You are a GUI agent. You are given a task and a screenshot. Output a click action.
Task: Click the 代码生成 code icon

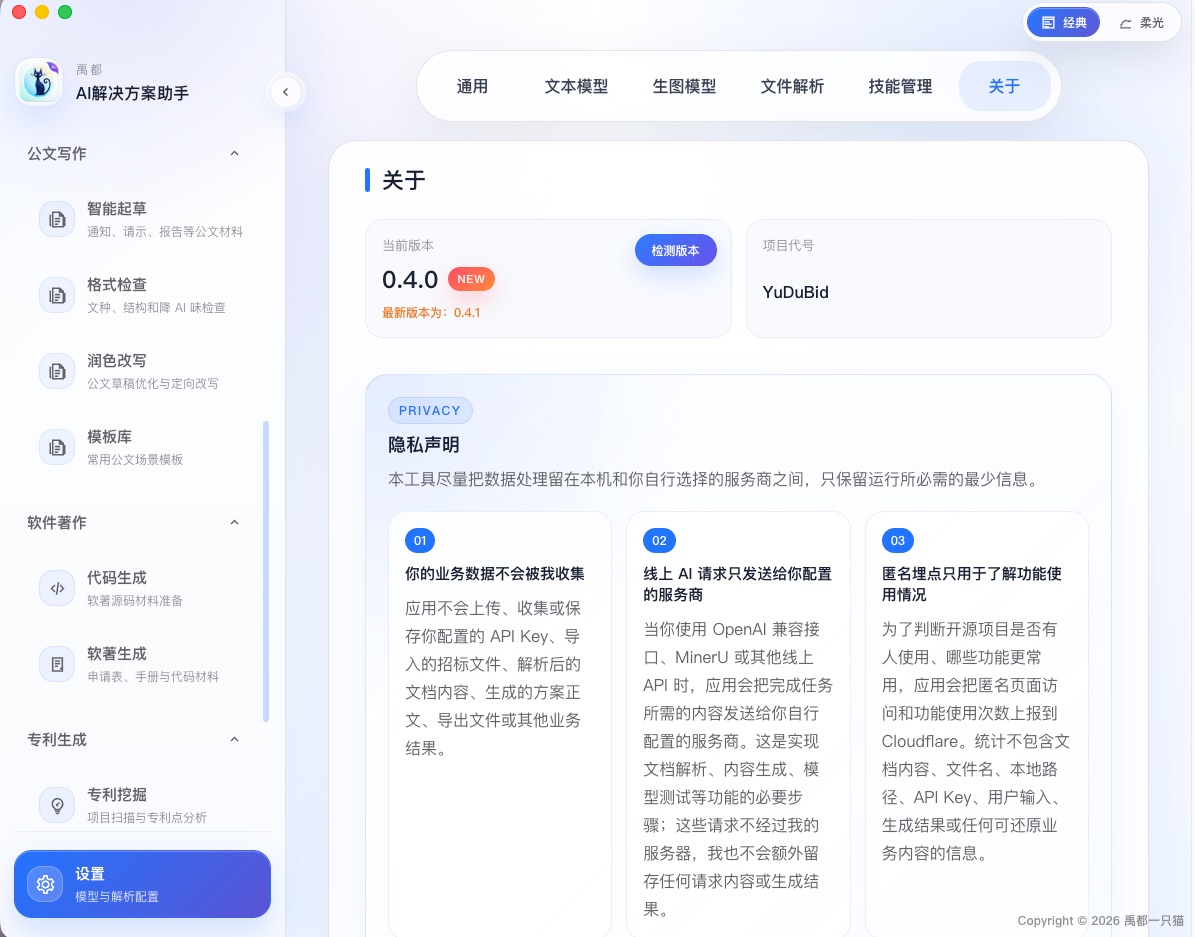[57, 588]
